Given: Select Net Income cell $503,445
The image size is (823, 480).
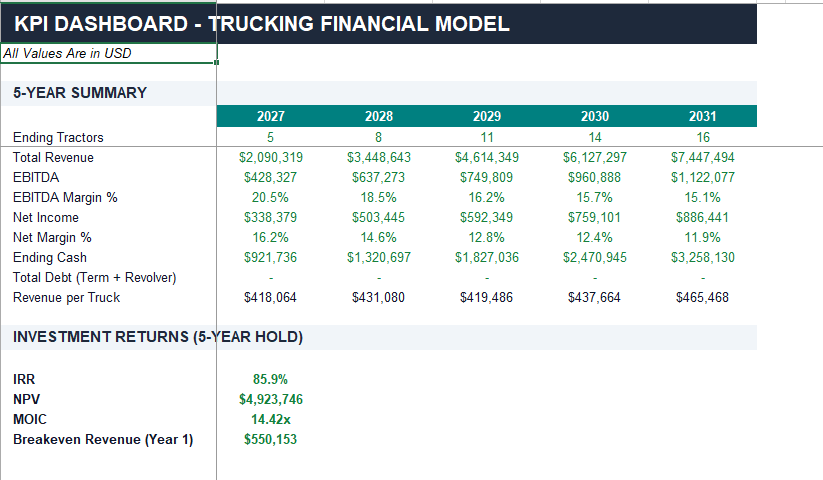Looking at the screenshot, I should [x=379, y=217].
